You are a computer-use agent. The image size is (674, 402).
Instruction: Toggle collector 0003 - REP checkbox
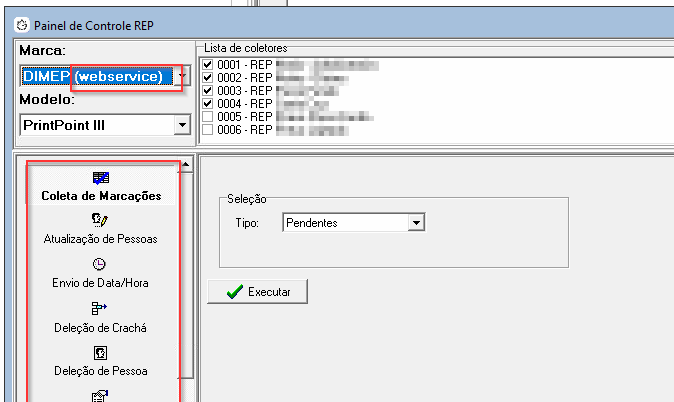click(x=208, y=90)
